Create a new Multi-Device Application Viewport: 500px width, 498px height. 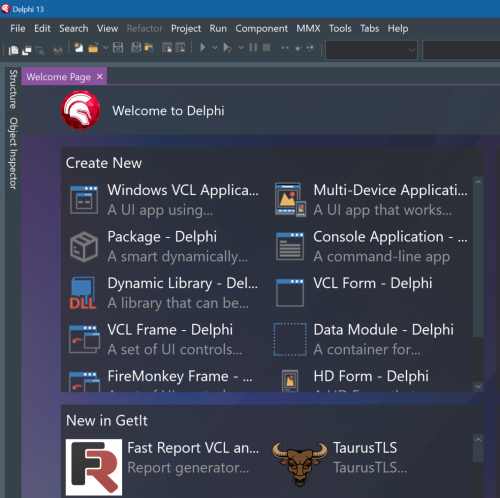(x=371, y=200)
